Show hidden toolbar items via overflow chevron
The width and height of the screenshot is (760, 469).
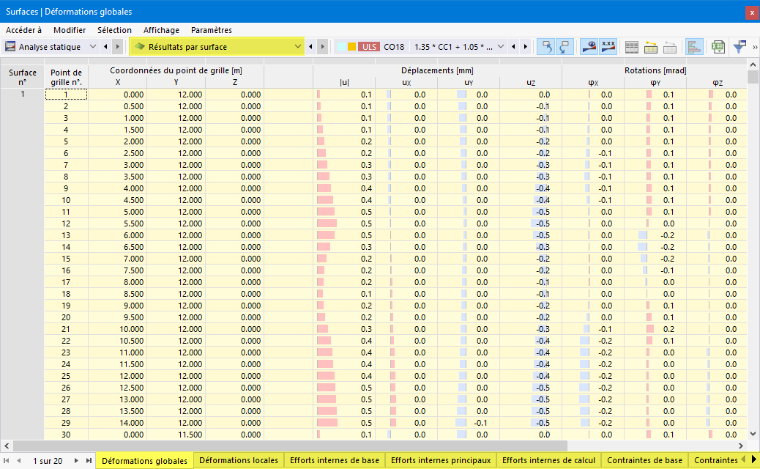755,47
